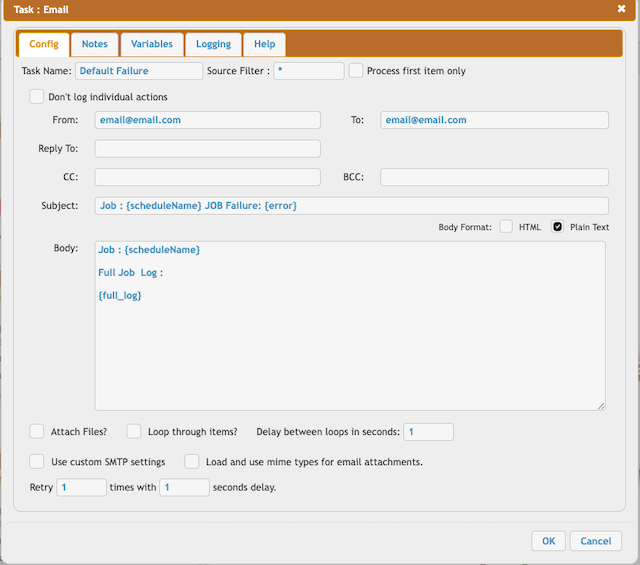The width and height of the screenshot is (640, 565).
Task: Click the BCC input field
Action: pos(494,177)
